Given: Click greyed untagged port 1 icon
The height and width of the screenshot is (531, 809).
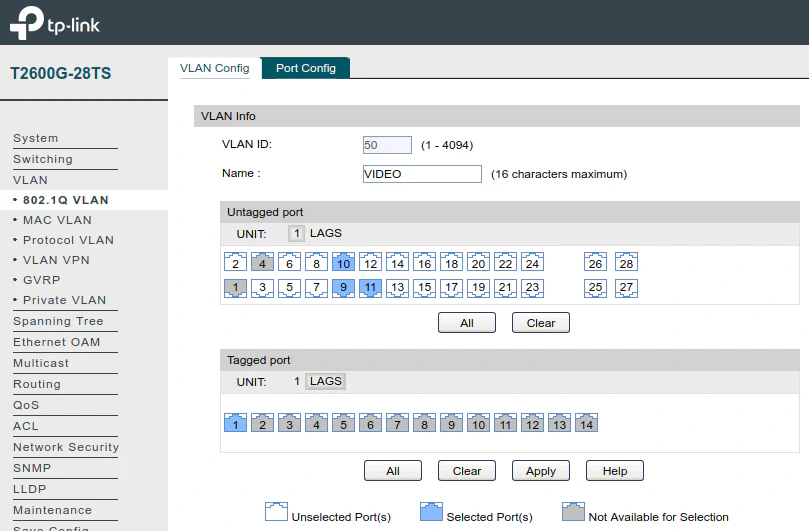Looking at the screenshot, I should click(235, 288).
